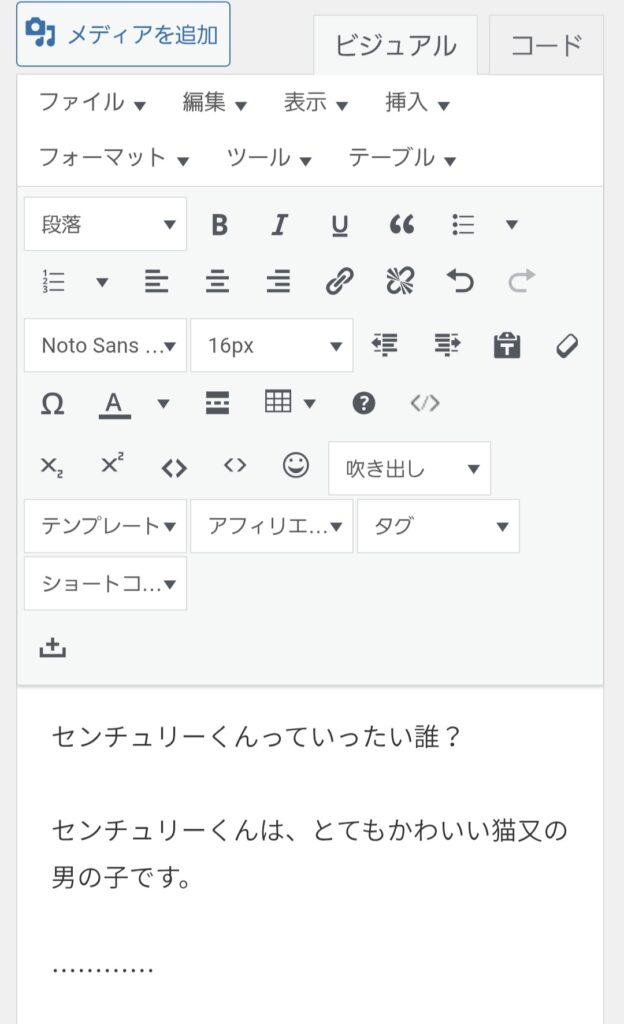The height and width of the screenshot is (1024, 624).
Task: Click the メディアを追加 button
Action: click(123, 34)
